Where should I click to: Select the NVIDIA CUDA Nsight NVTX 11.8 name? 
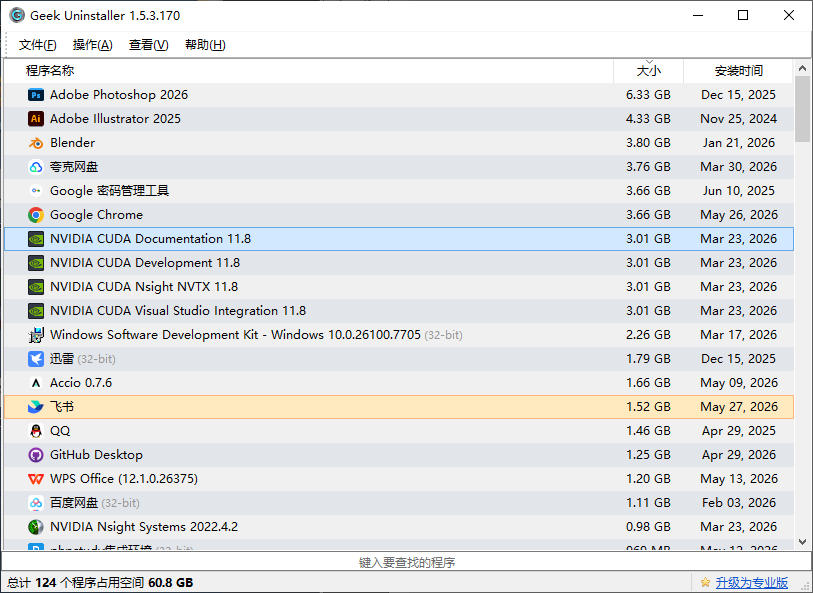pos(144,287)
